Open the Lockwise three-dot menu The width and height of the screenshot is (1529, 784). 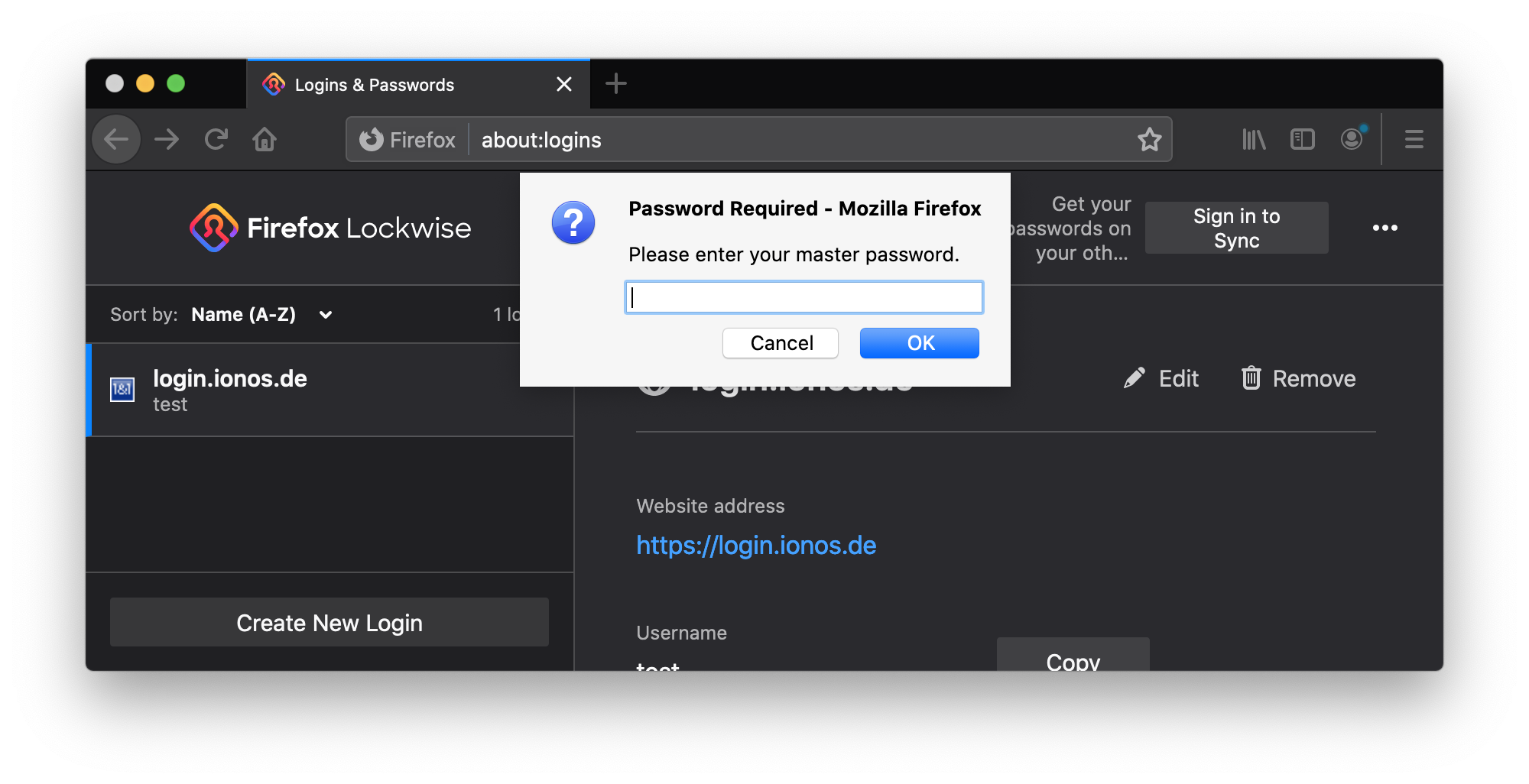tap(1385, 228)
